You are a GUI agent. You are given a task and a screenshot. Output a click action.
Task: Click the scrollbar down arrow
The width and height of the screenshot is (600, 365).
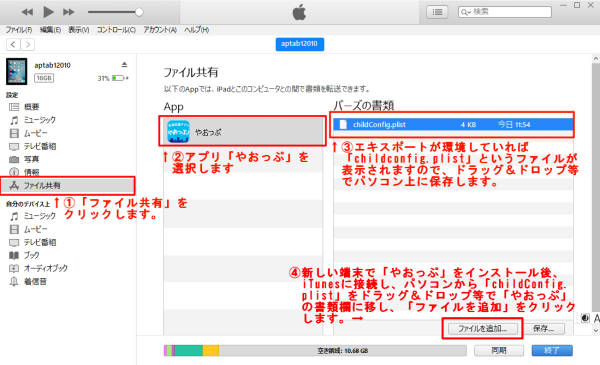[596, 330]
